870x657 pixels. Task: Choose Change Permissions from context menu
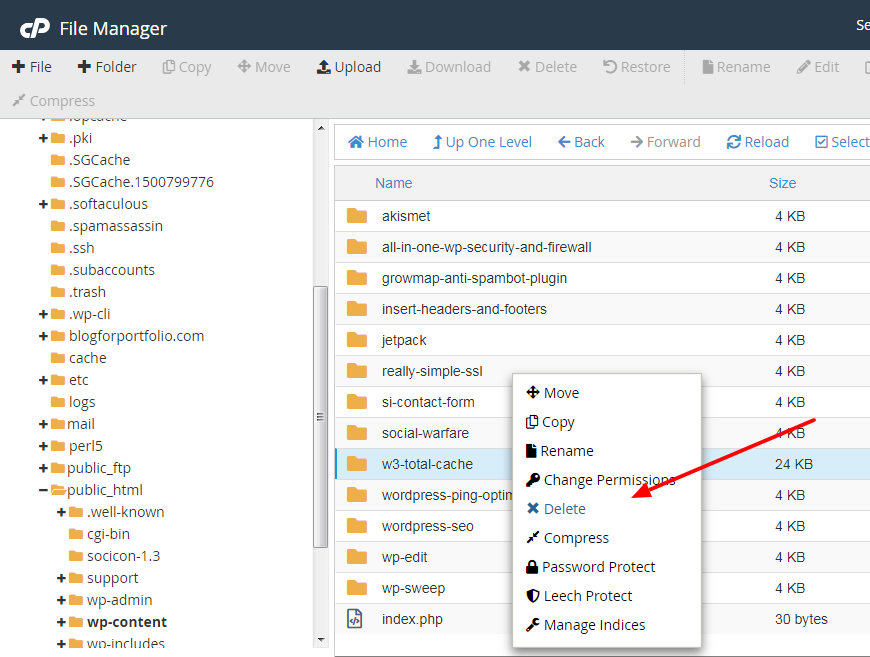tap(600, 480)
